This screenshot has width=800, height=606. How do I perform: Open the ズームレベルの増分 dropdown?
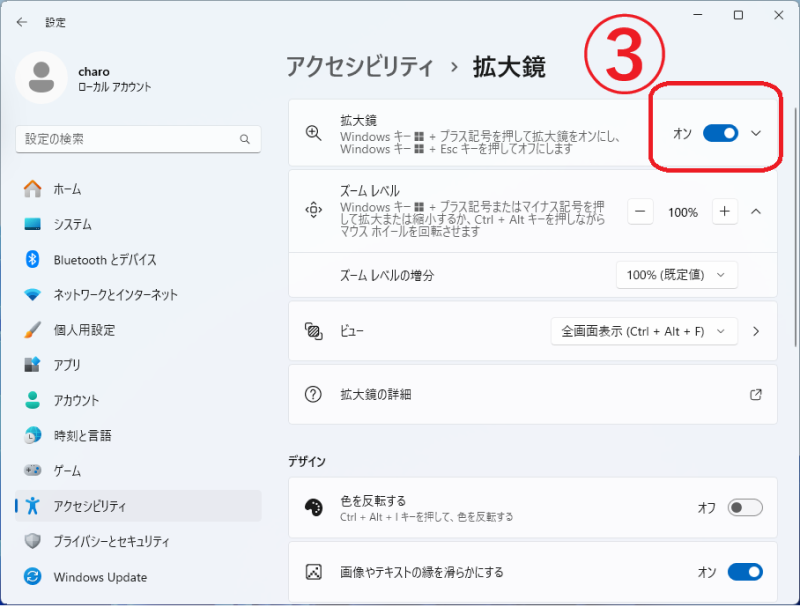coord(677,274)
